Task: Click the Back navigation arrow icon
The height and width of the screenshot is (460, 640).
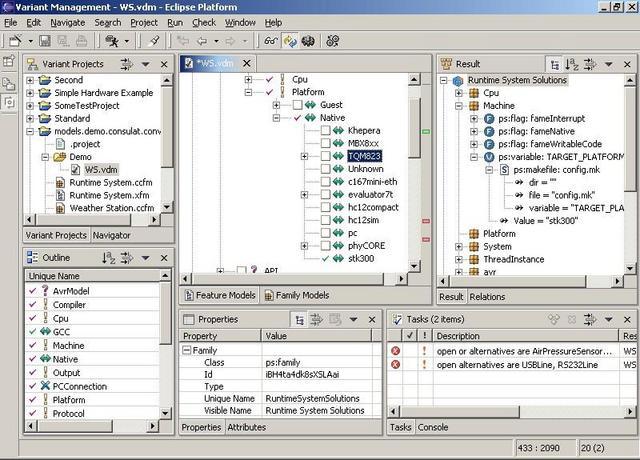Action: (202, 41)
